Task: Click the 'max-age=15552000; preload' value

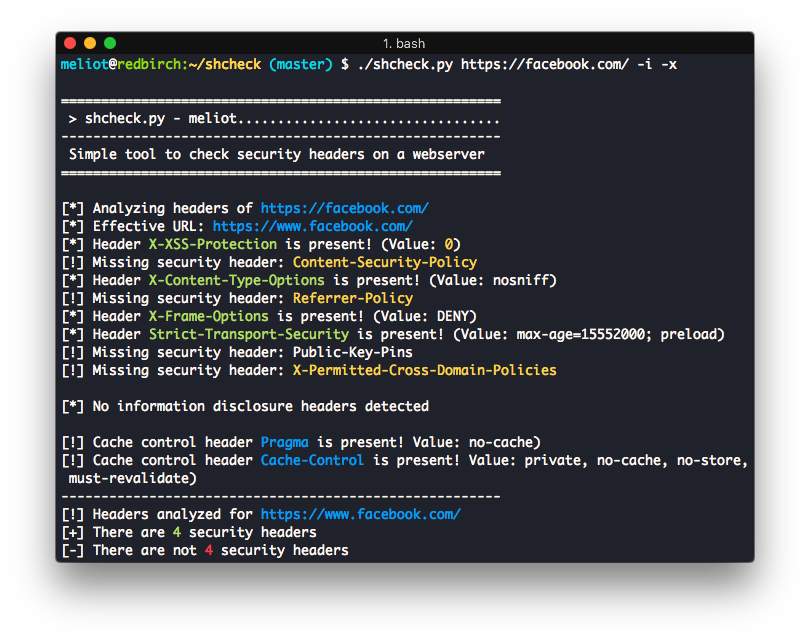Action: pos(616,334)
